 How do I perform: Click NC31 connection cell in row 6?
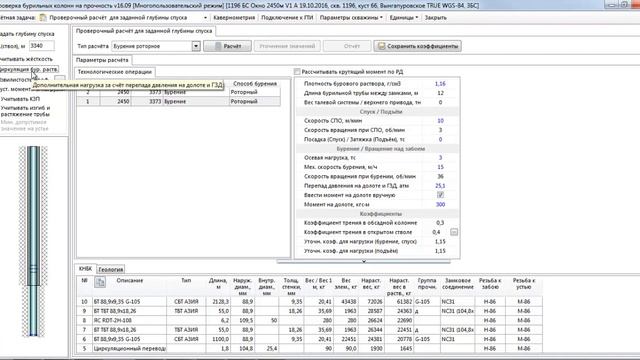click(458, 339)
